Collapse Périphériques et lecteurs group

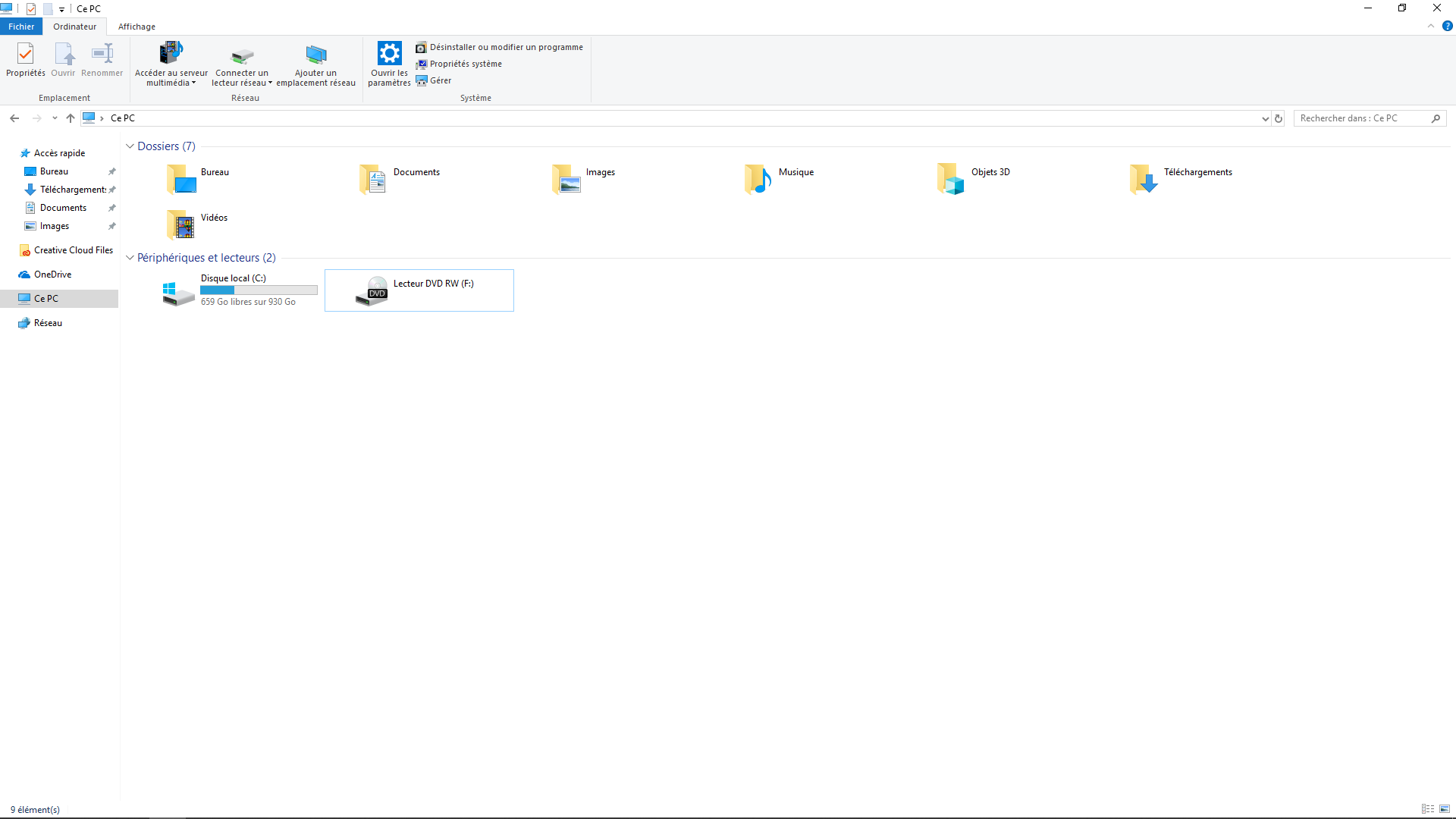click(x=130, y=258)
